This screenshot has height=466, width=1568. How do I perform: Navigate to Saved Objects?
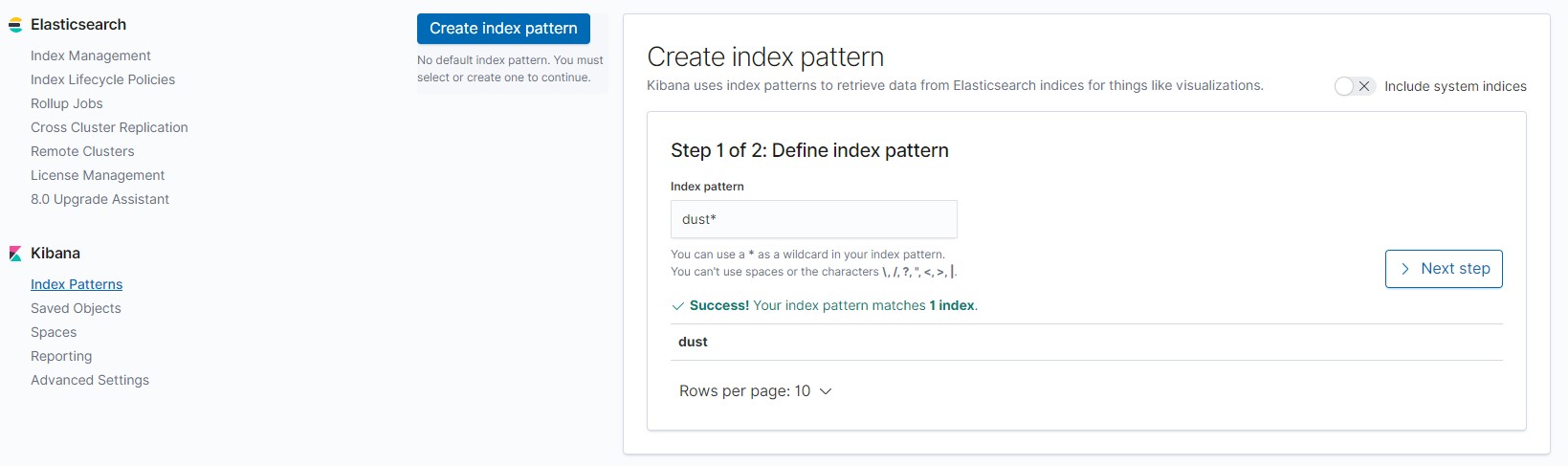coord(76,308)
